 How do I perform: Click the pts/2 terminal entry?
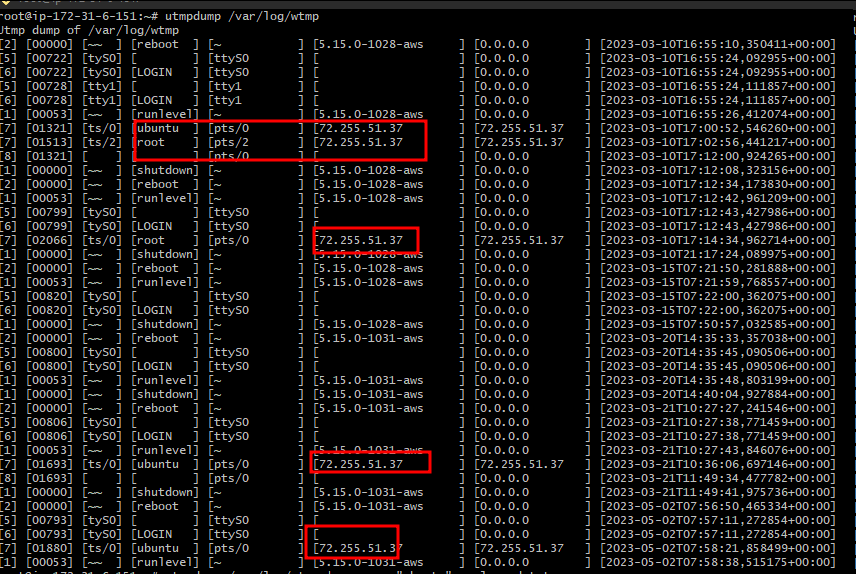(229, 142)
